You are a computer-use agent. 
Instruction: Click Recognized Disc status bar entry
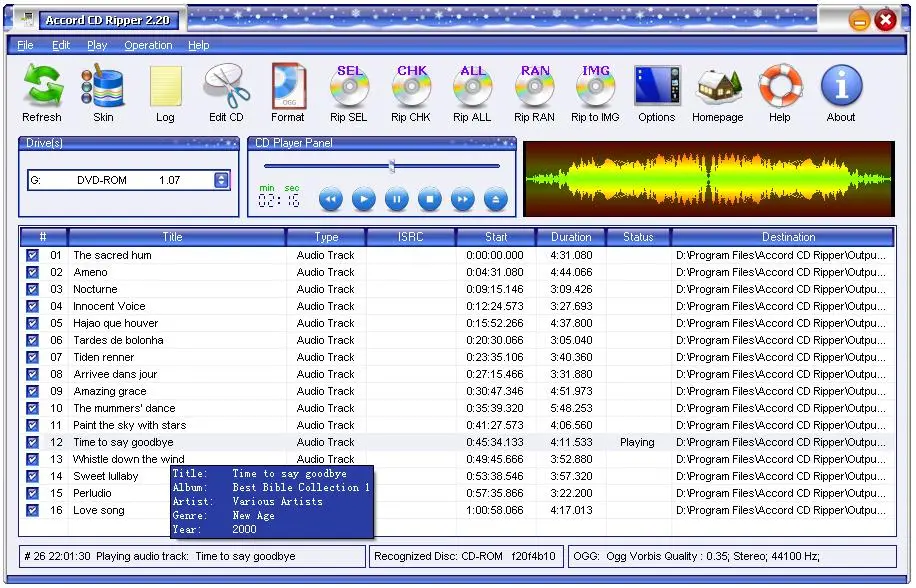tap(465, 556)
